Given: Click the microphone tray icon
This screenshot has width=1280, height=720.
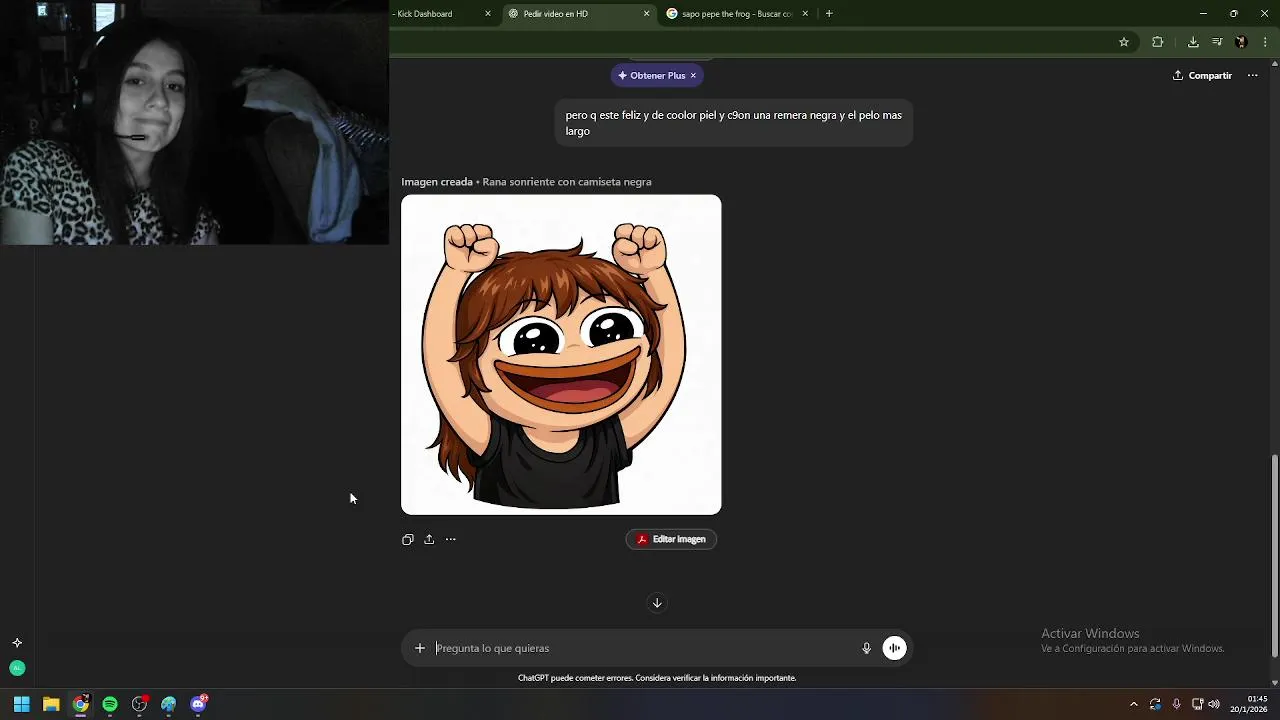Looking at the screenshot, I should pos(1176,704).
